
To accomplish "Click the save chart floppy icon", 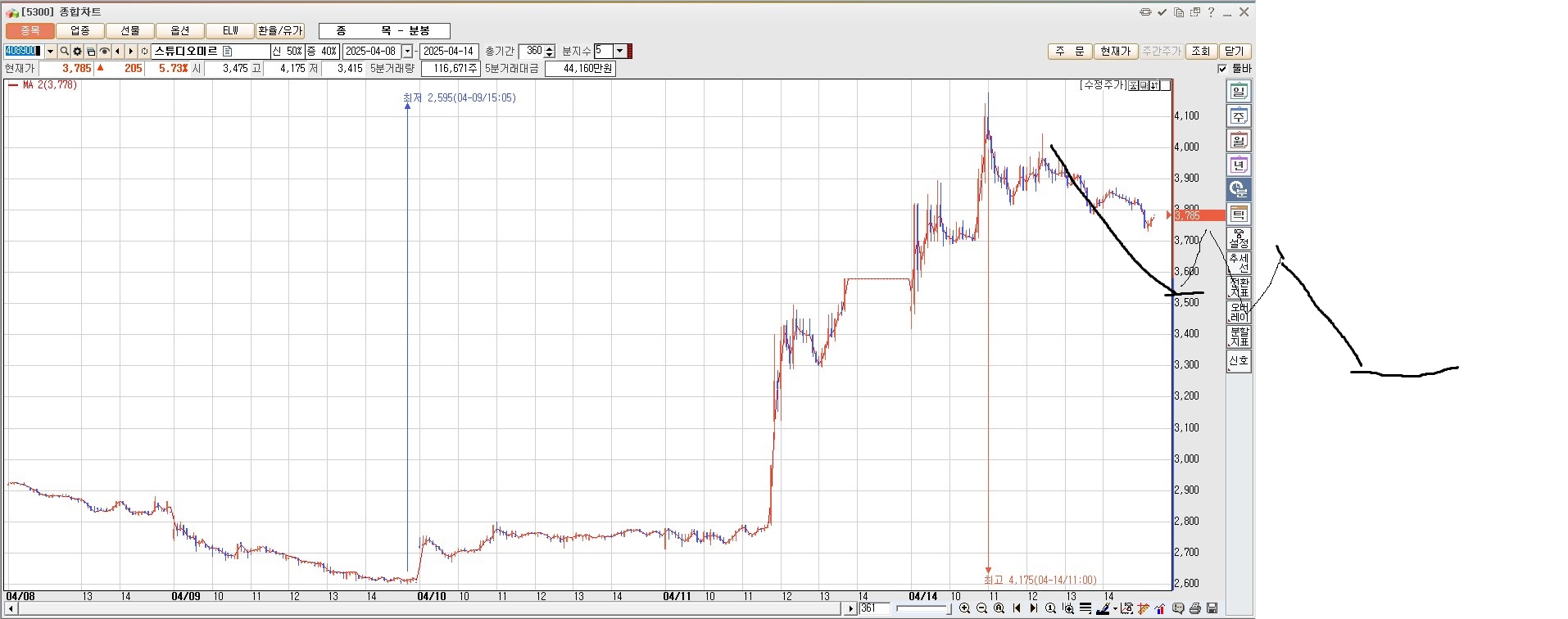I will [1212, 608].
